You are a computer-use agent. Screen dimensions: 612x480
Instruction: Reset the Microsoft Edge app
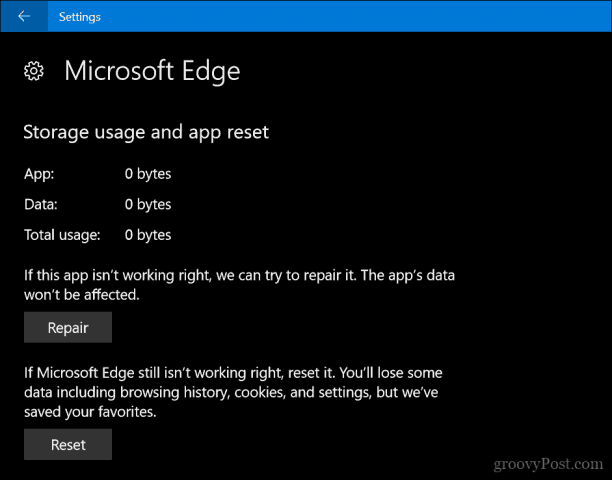pyautogui.click(x=68, y=444)
